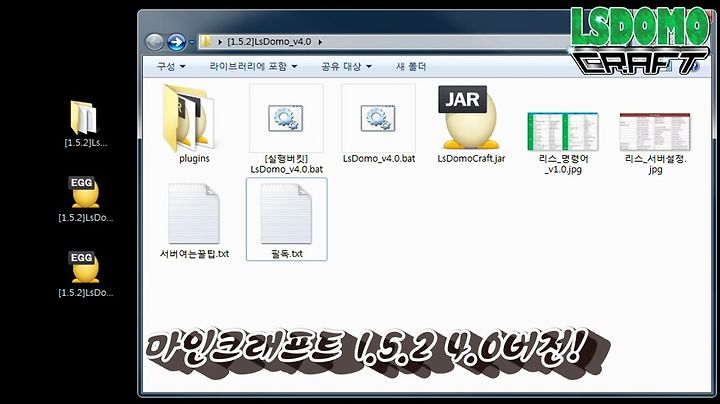Click the [1.5.2]Ls... desktop folder icon

pyautogui.click(x=84, y=118)
